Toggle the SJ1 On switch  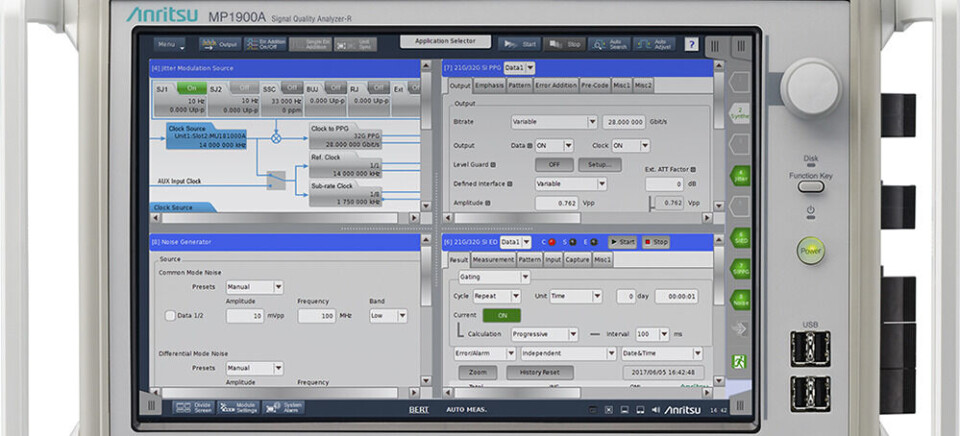(192, 88)
